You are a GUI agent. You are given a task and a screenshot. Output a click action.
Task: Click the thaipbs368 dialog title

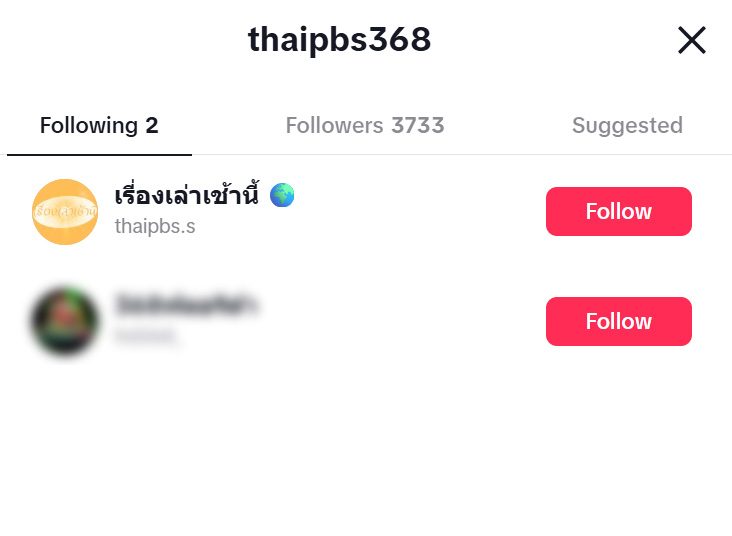(x=339, y=39)
